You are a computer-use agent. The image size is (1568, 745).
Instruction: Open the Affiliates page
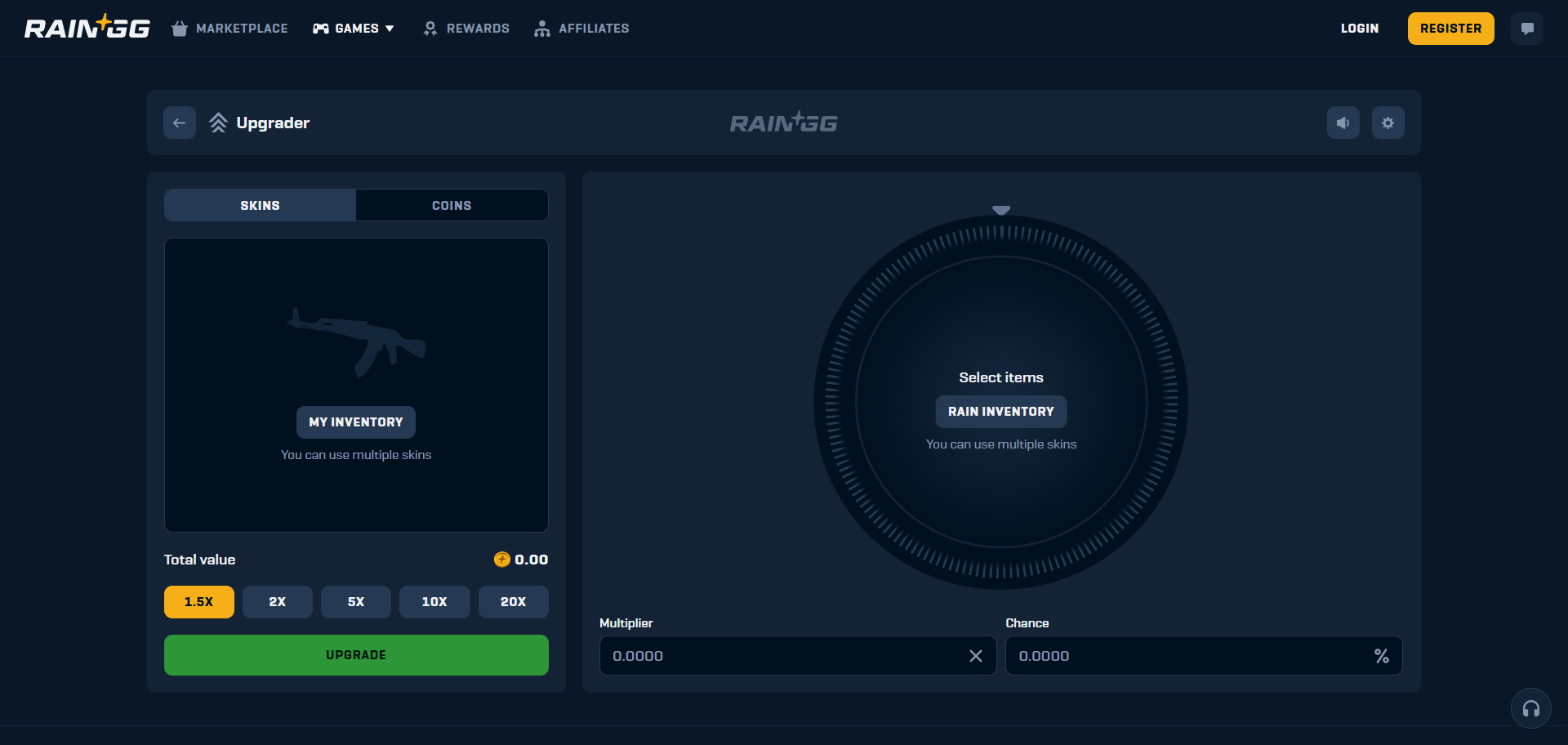tap(581, 29)
